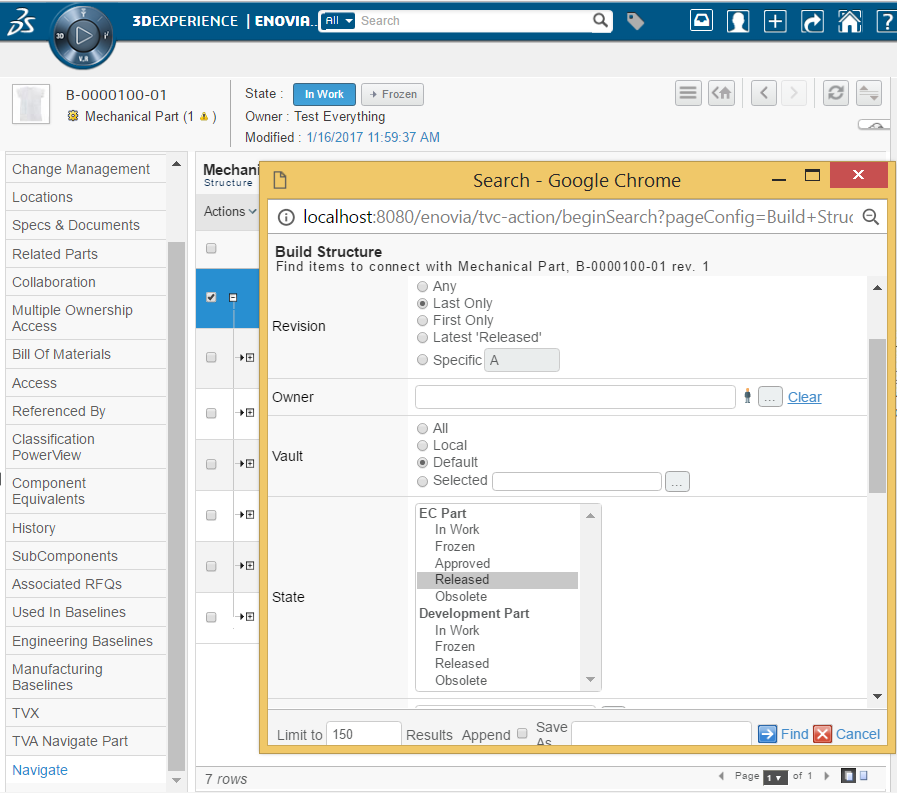The image size is (897, 793).
Task: Open the Actions dropdown menu
Action: click(x=230, y=211)
